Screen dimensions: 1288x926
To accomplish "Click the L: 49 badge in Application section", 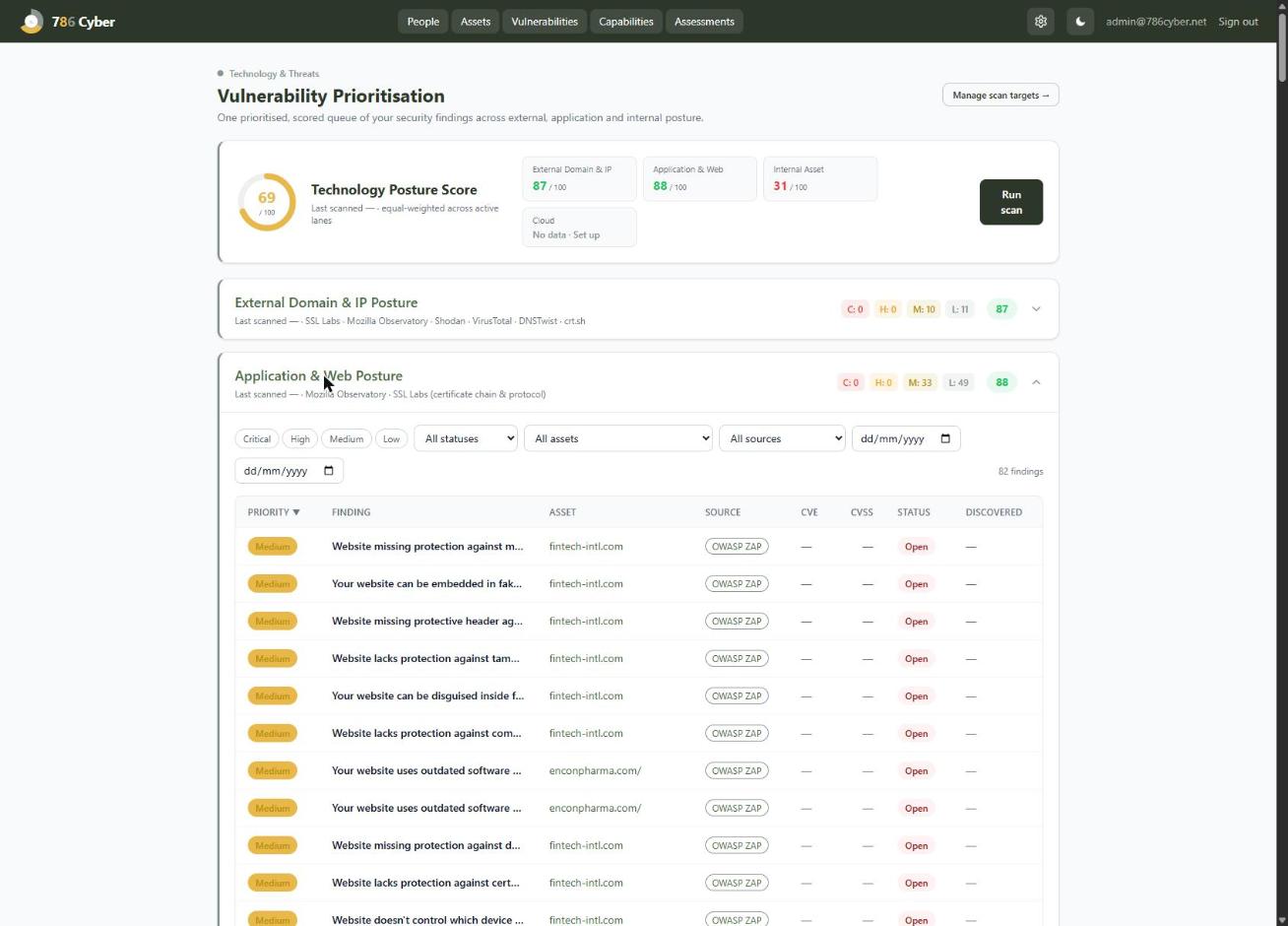I will coord(958,382).
